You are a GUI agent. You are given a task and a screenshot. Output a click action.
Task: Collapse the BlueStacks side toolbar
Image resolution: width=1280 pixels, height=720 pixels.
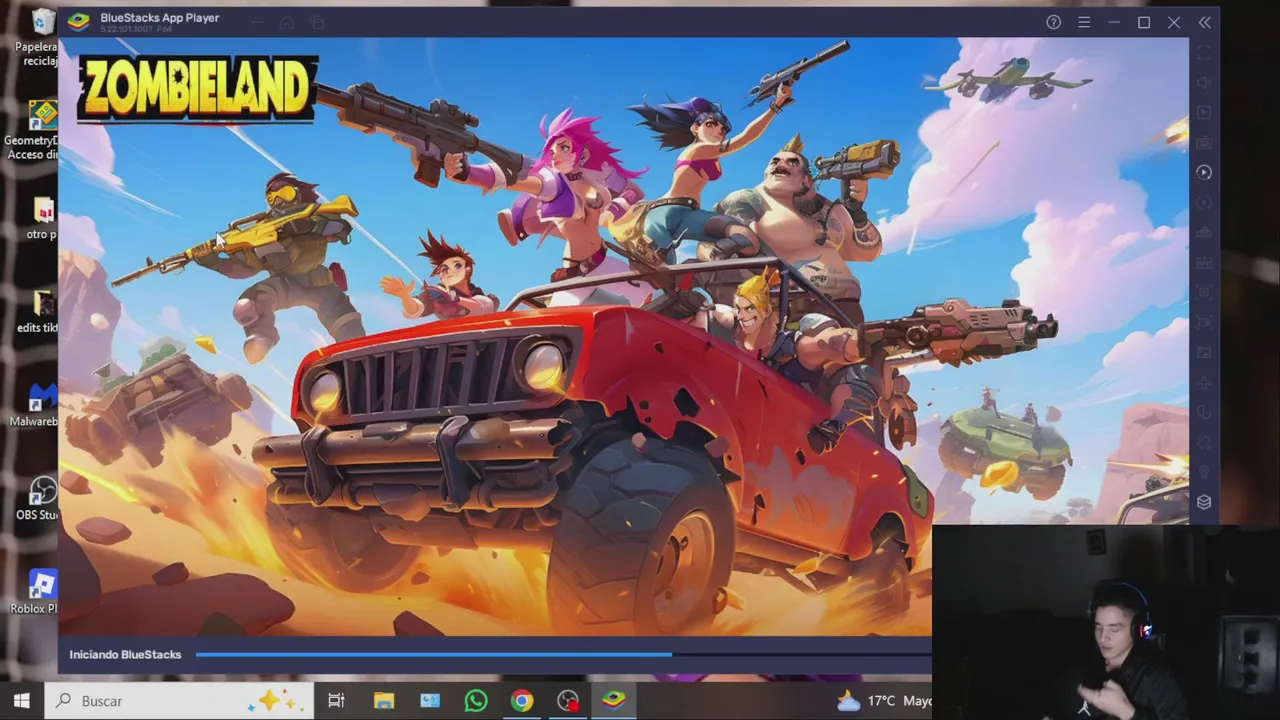click(1205, 22)
